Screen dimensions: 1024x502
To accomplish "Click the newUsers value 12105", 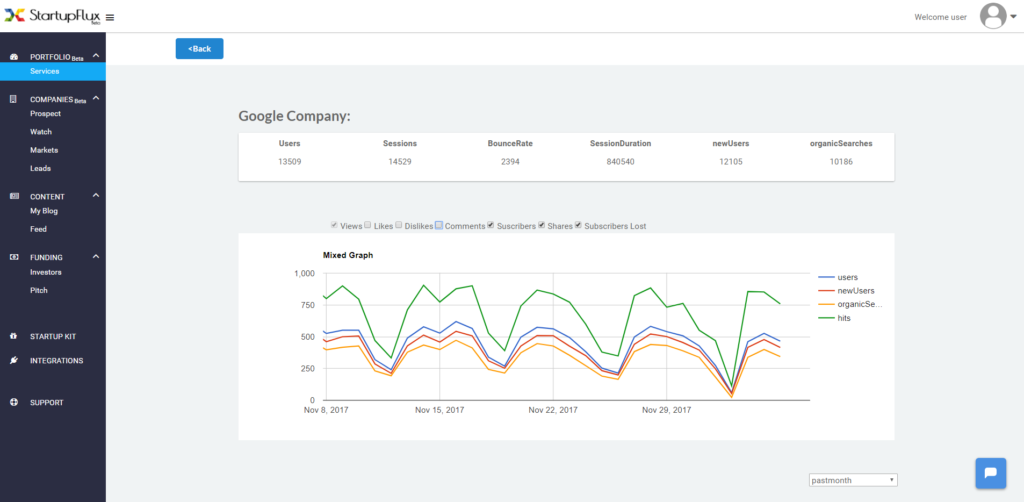I will click(730, 162).
